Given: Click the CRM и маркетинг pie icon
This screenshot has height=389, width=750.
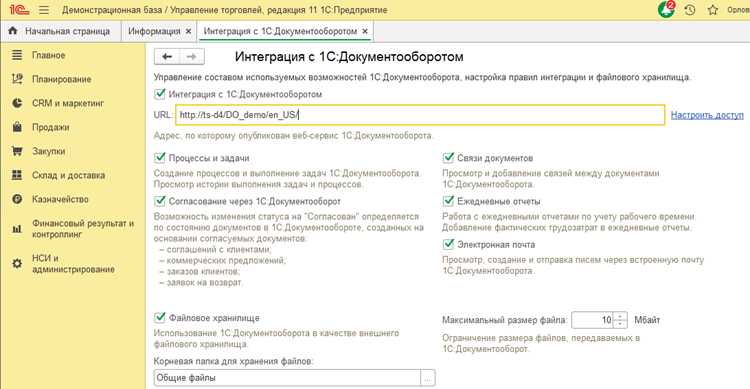Looking at the screenshot, I should pyautogui.click(x=17, y=103).
